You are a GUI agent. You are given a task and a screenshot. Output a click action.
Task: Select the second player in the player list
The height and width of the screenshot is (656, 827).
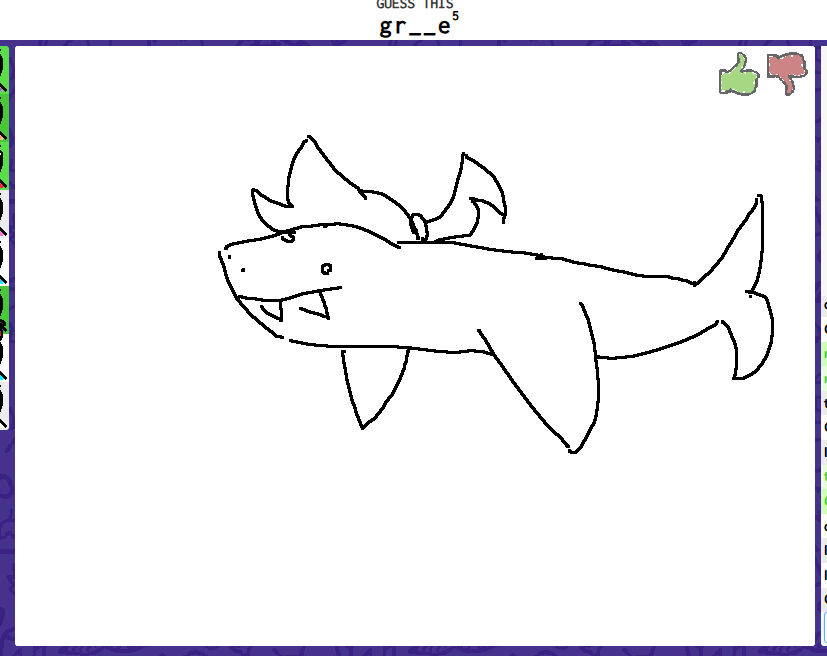coord(4,115)
